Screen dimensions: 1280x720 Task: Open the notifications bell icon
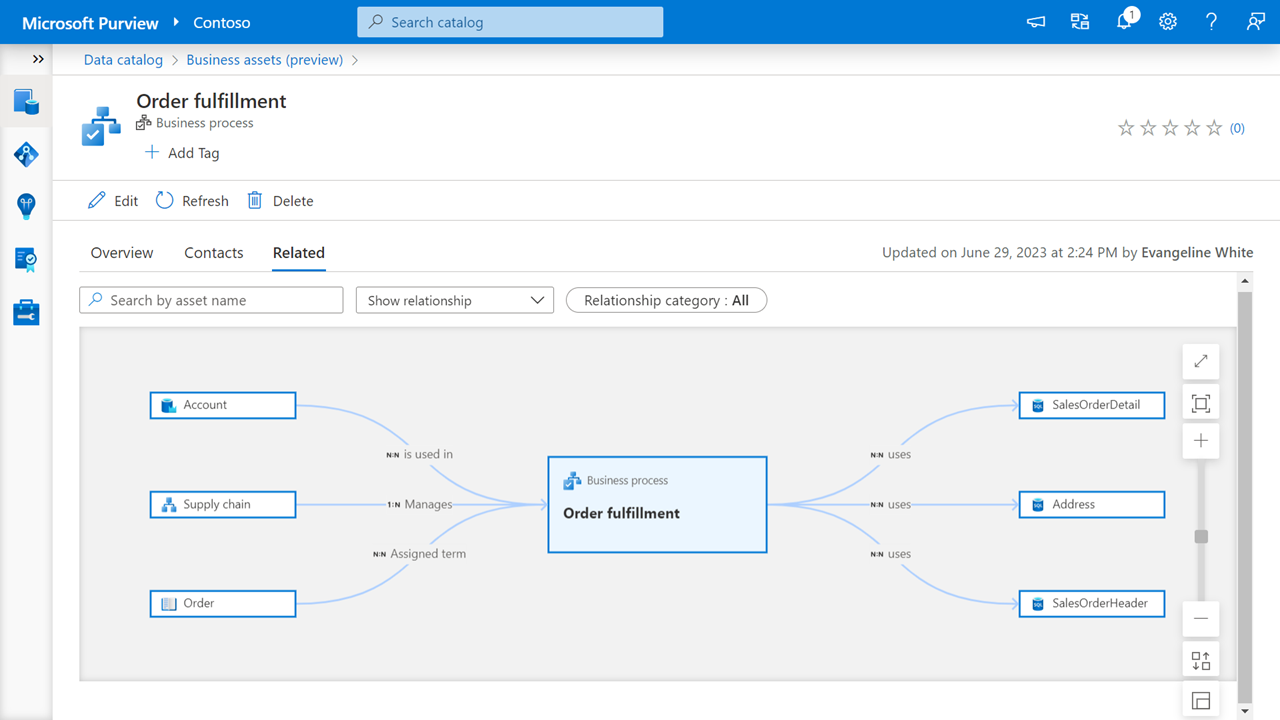1124,21
